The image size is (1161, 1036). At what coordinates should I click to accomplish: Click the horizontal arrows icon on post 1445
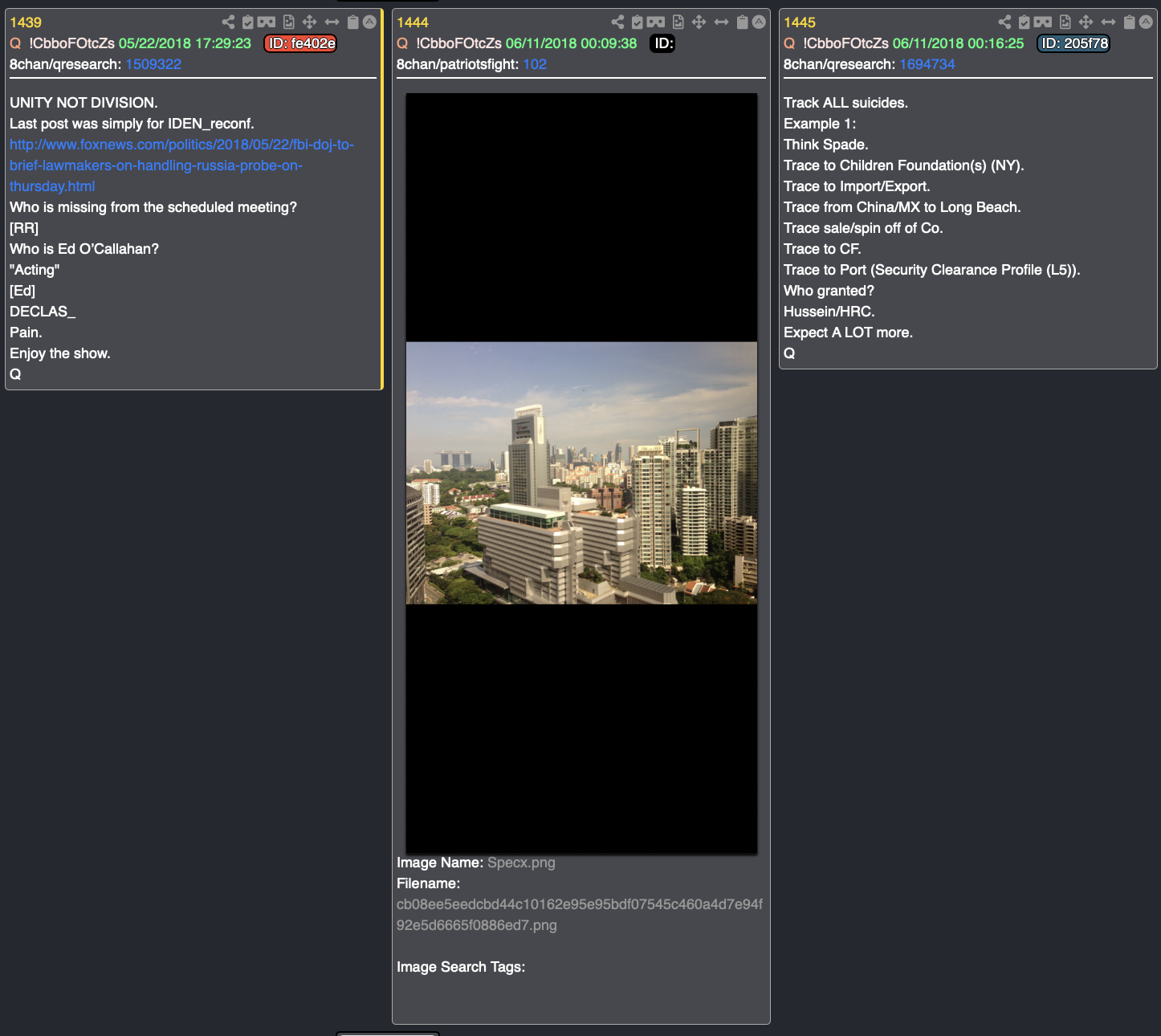point(1108,22)
